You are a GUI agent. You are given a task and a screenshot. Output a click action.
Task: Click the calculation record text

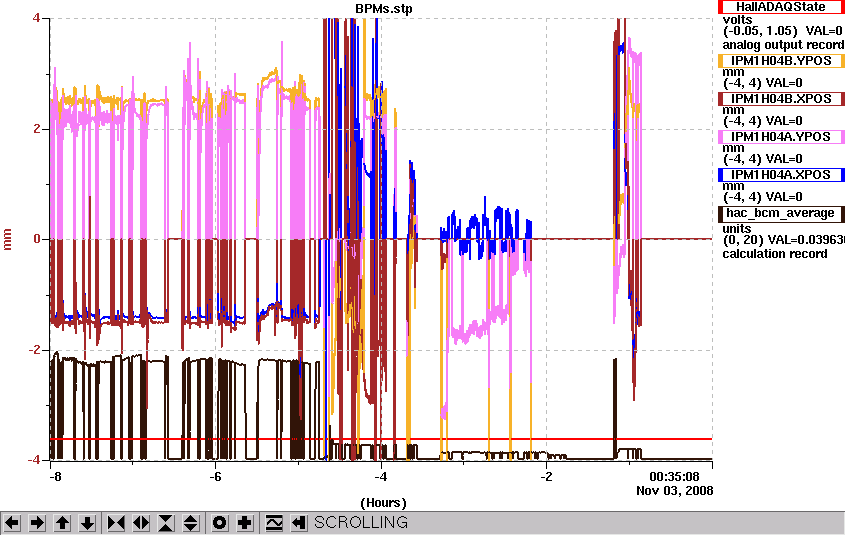pos(775,254)
